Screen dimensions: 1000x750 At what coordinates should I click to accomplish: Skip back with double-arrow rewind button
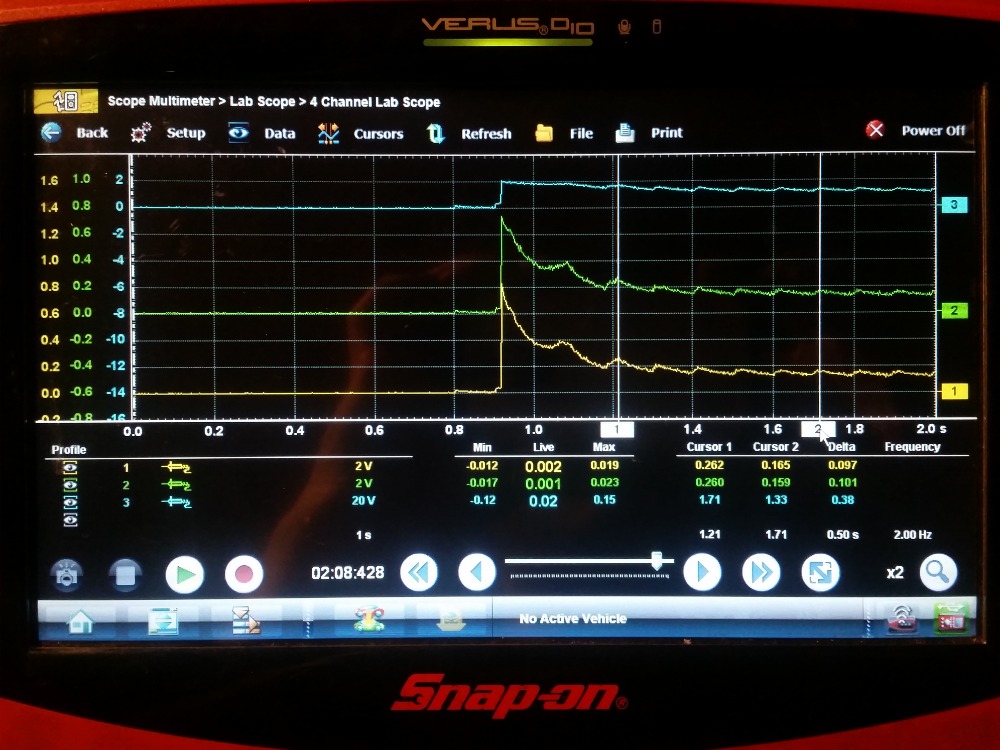click(419, 573)
